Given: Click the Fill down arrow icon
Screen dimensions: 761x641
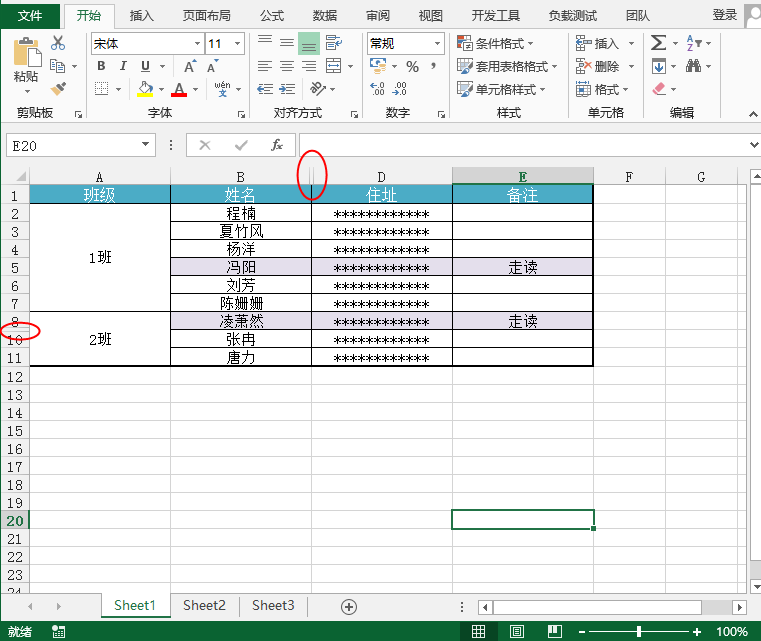Looking at the screenshot, I should [659, 66].
